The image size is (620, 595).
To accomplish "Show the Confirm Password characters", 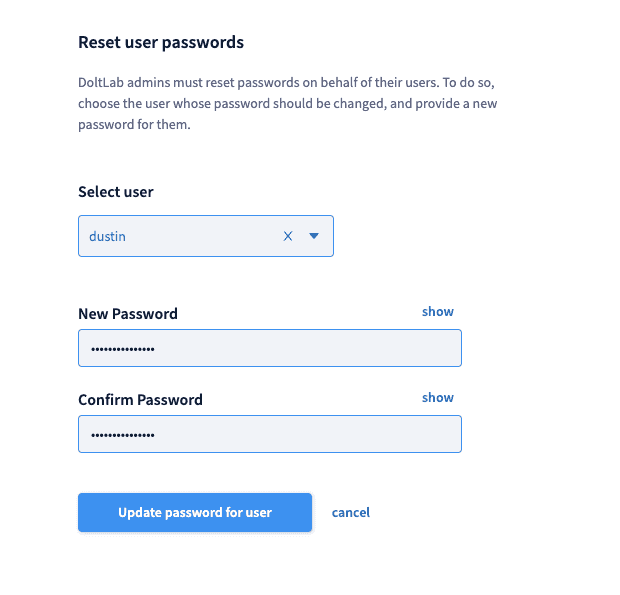I will pyautogui.click(x=438, y=397).
